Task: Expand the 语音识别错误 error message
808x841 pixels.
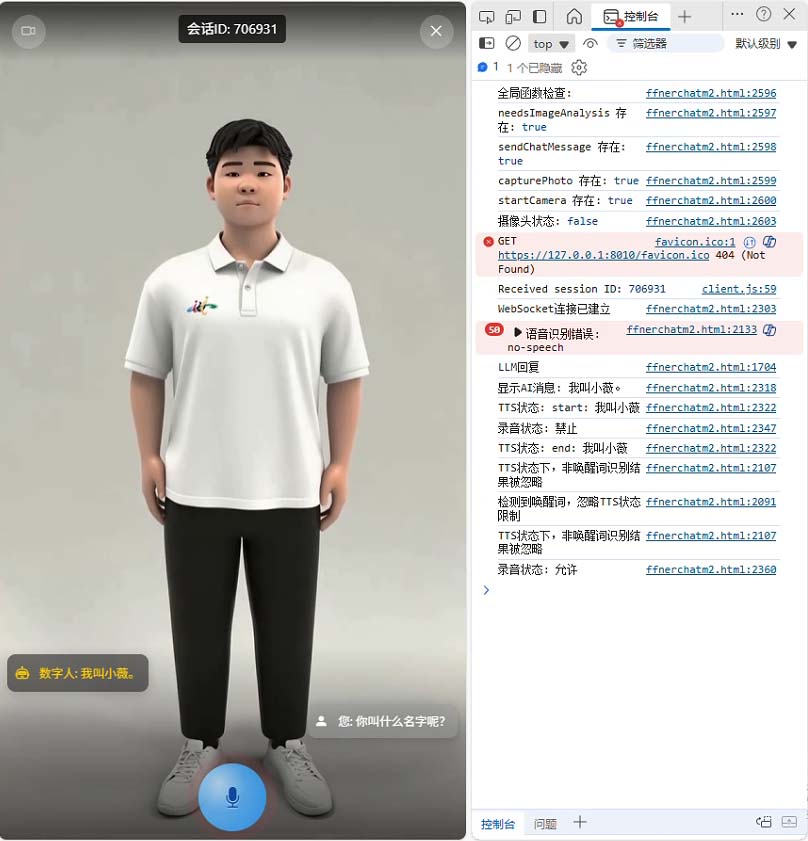Action: (518, 332)
